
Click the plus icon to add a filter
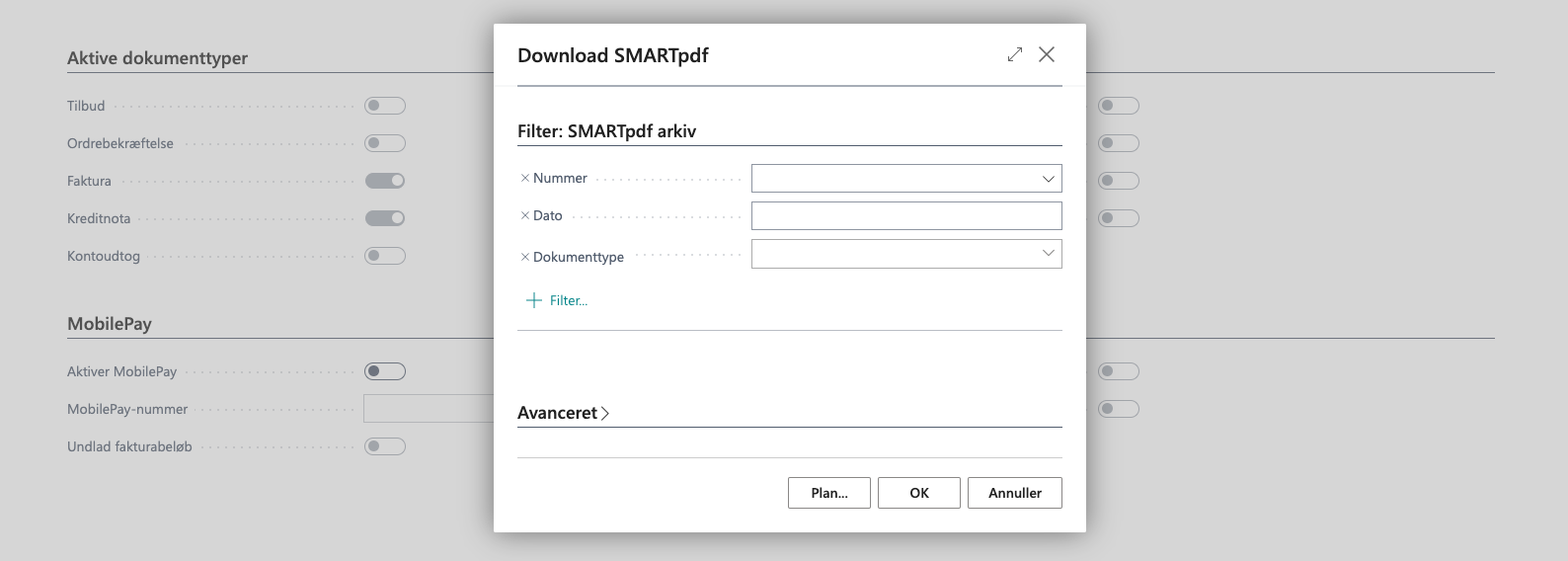[x=534, y=300]
